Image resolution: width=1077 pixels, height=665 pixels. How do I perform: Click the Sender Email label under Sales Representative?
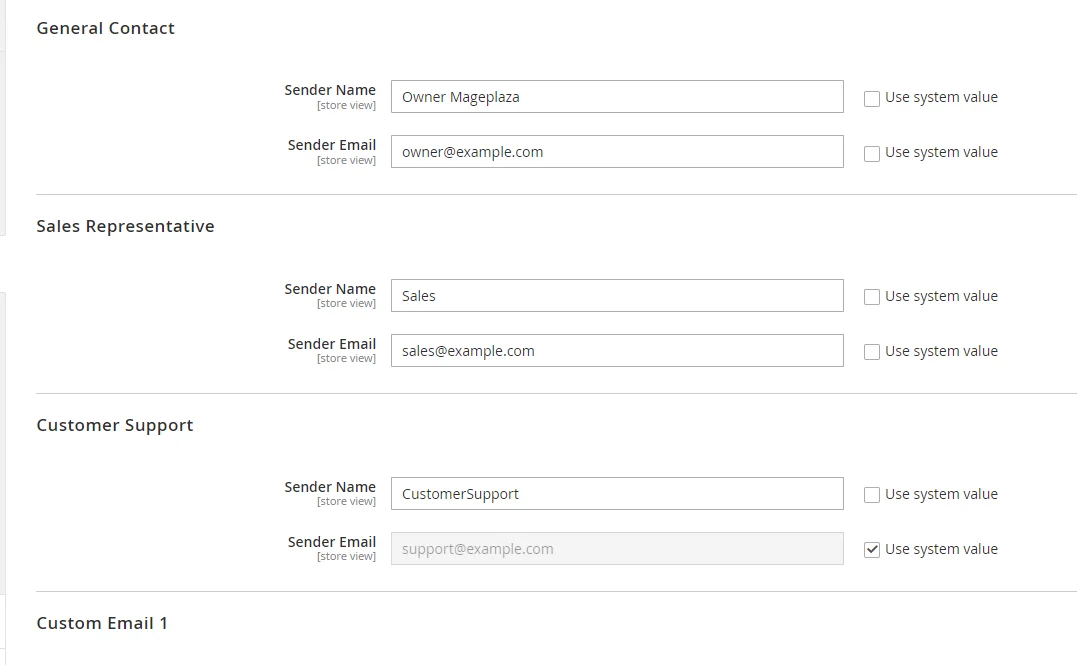(x=331, y=344)
